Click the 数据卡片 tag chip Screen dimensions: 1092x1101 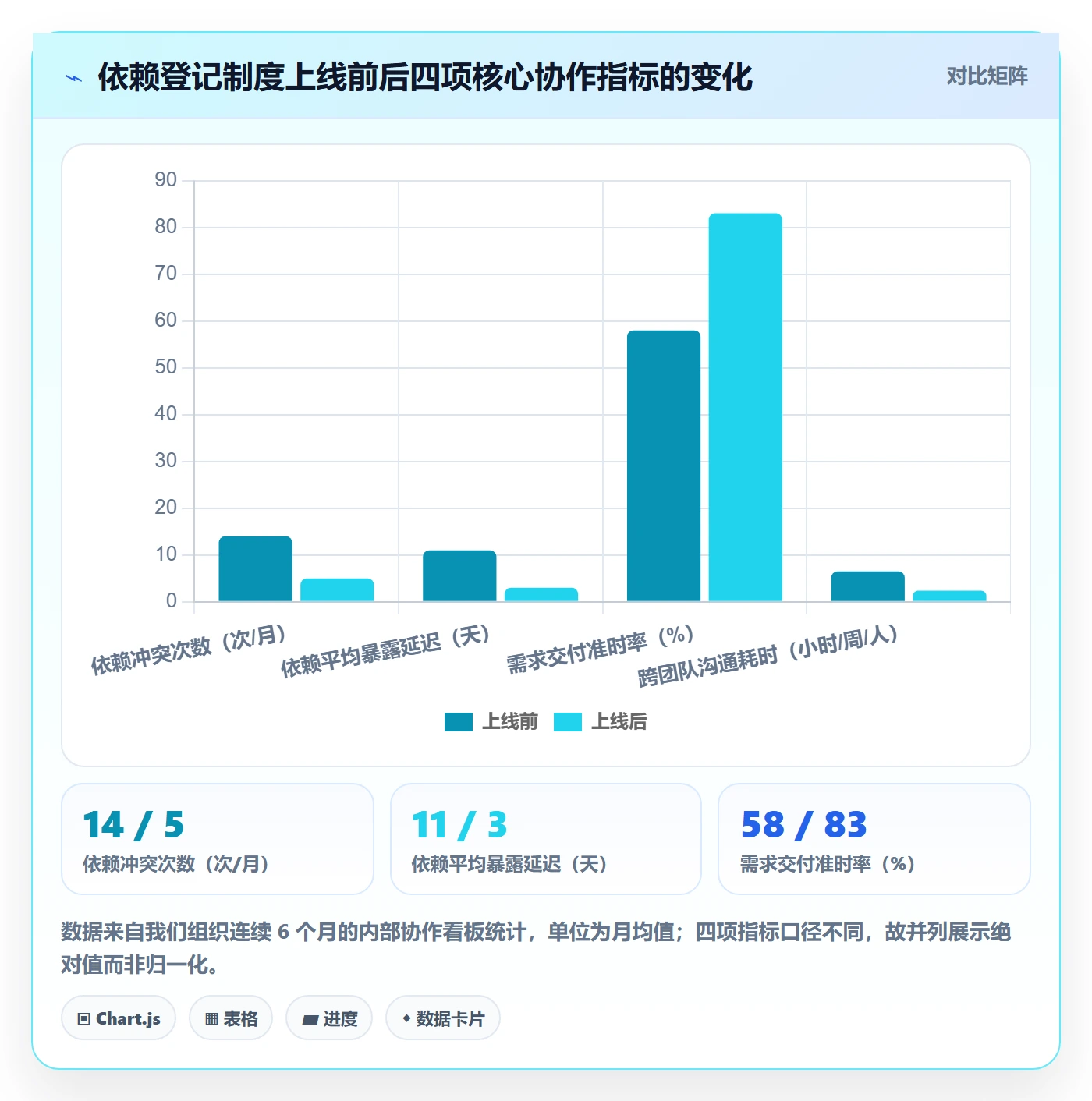click(443, 1018)
